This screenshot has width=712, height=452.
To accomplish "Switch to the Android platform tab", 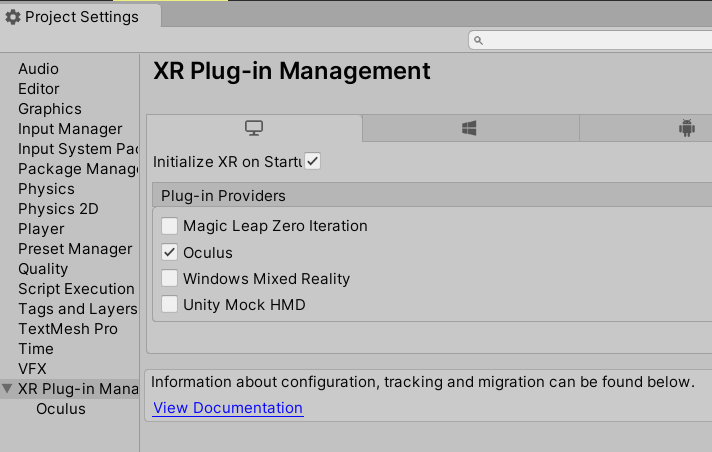I will click(646, 128).
